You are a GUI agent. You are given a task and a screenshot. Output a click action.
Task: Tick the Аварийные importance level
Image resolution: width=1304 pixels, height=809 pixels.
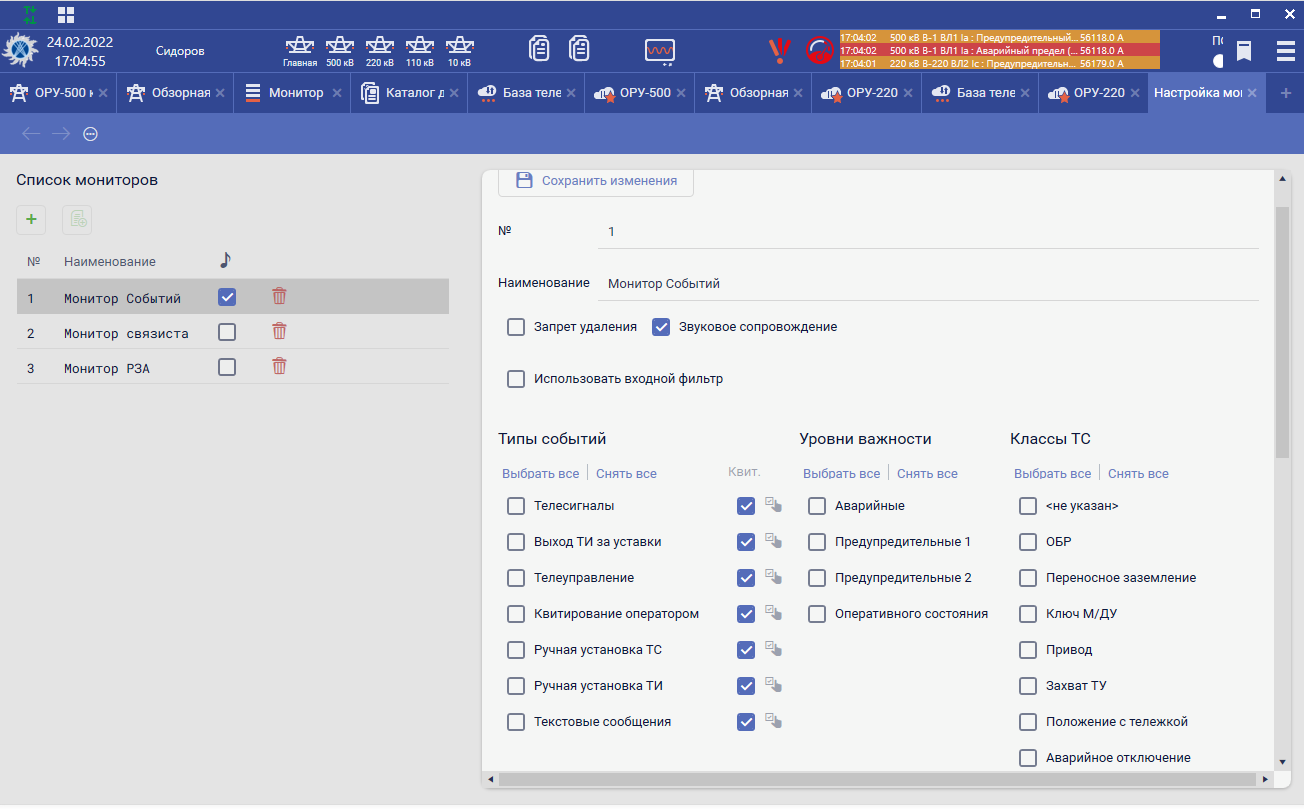[x=817, y=506]
